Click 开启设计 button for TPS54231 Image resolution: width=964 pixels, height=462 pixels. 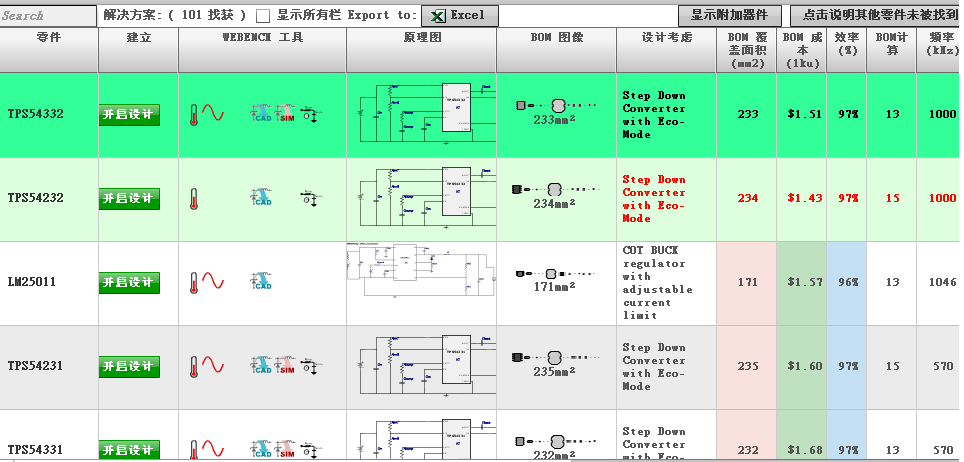coord(129,367)
